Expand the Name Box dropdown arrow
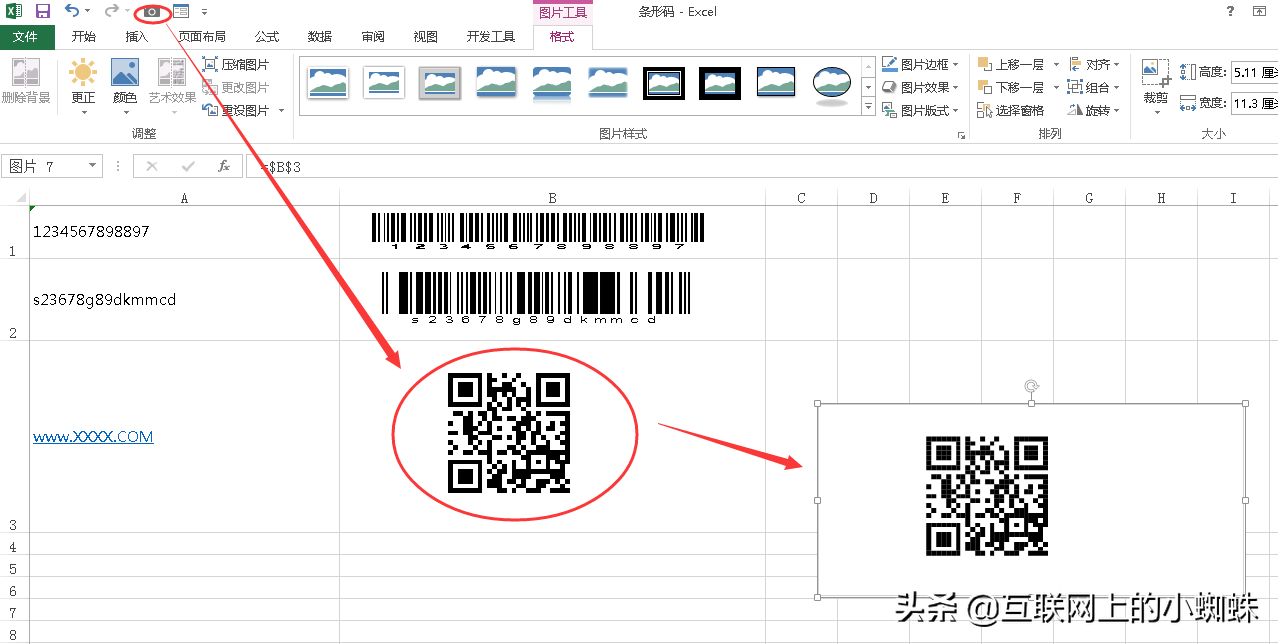This screenshot has height=644, width=1278. [x=93, y=166]
